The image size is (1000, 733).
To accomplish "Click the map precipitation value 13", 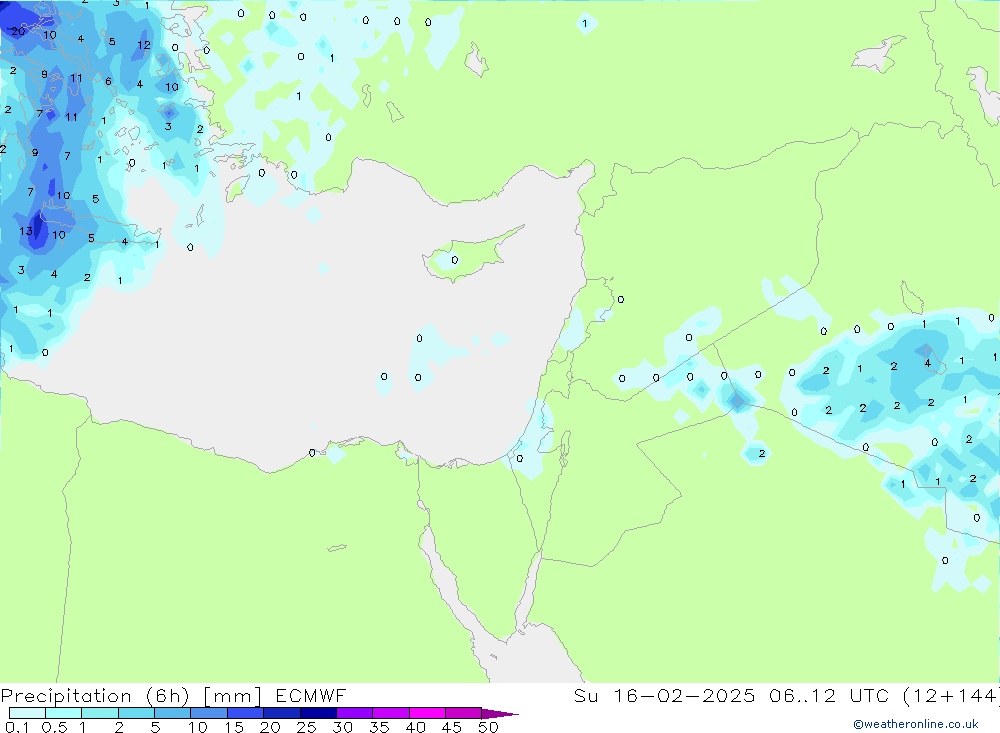I will coord(26,231).
